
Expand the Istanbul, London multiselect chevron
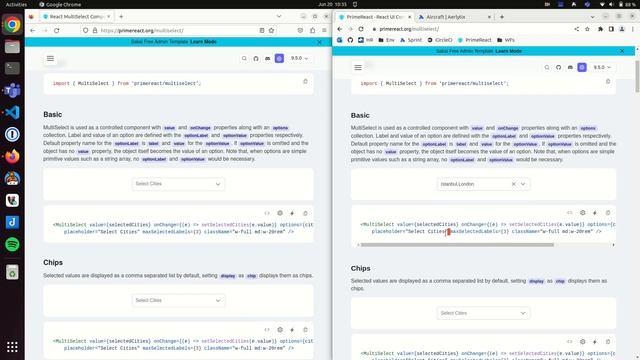tap(523, 184)
